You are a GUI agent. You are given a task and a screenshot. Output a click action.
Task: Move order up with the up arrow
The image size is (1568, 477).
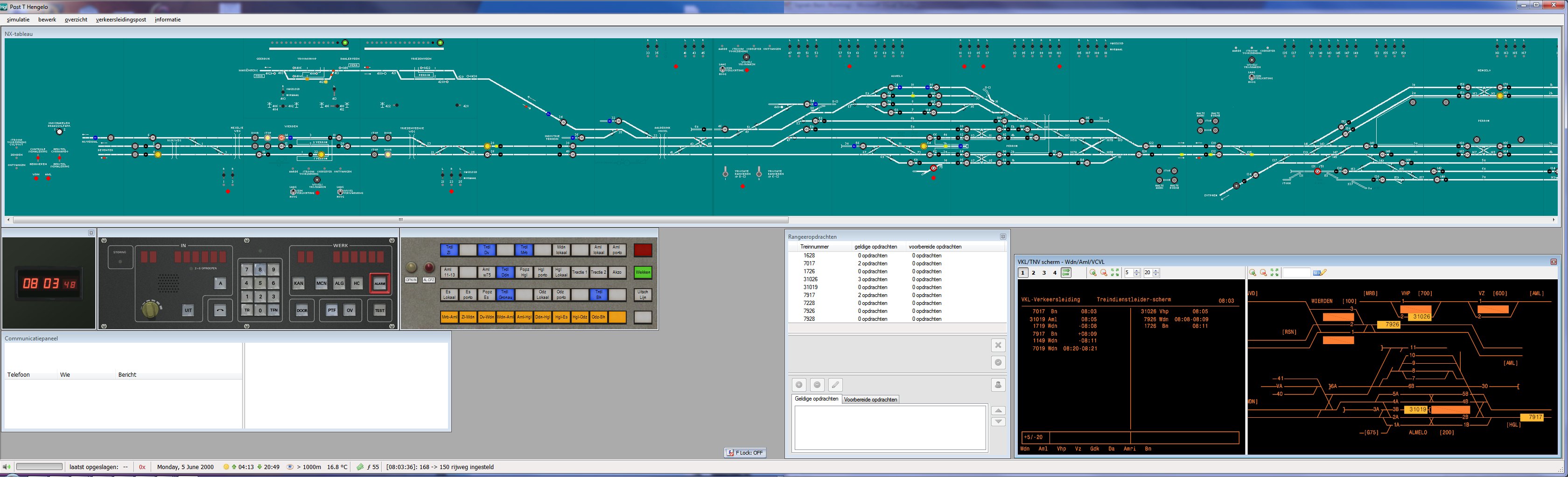click(x=998, y=411)
